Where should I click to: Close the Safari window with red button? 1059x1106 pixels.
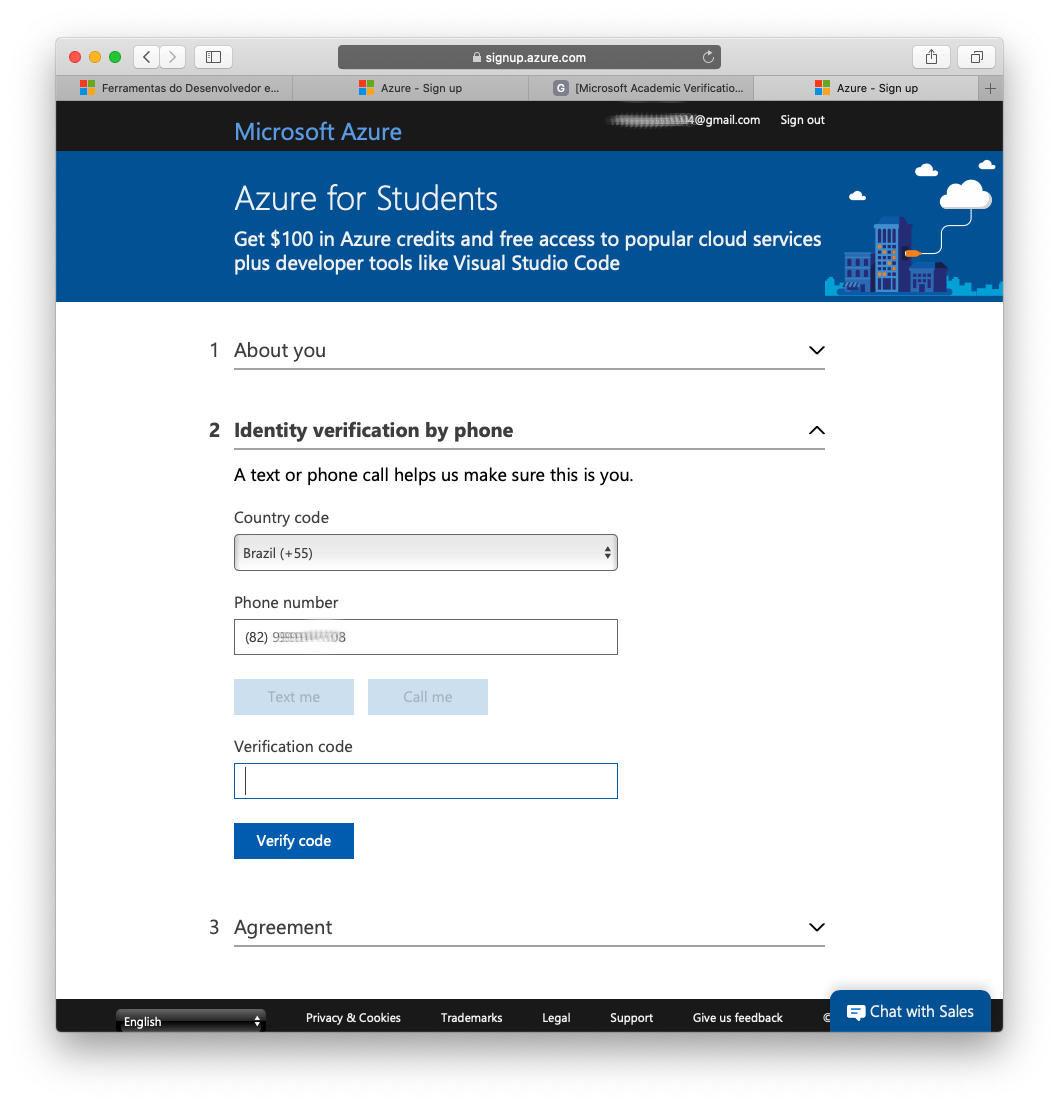(x=75, y=57)
